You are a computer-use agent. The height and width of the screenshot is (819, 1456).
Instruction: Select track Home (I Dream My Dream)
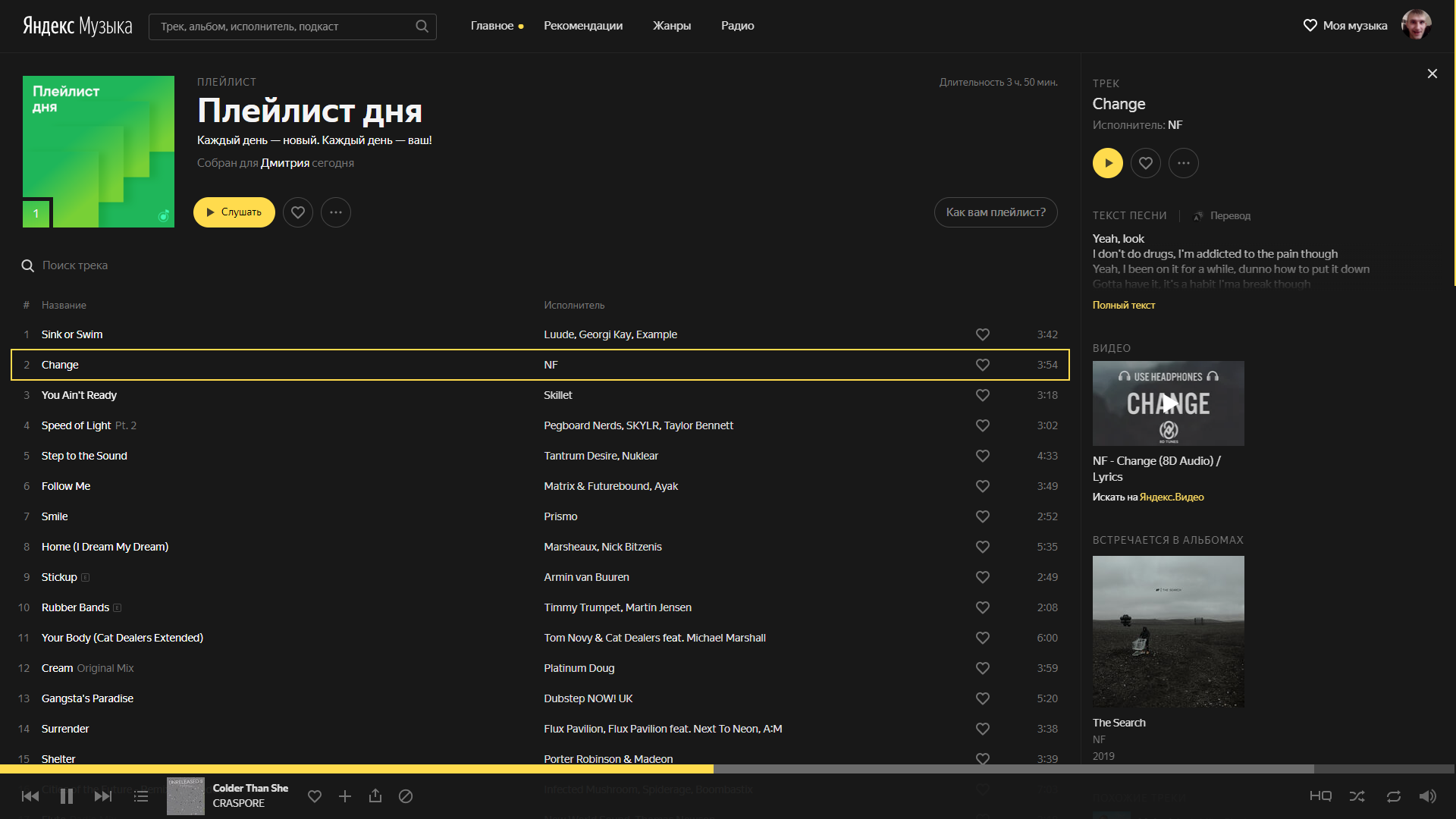coord(105,547)
